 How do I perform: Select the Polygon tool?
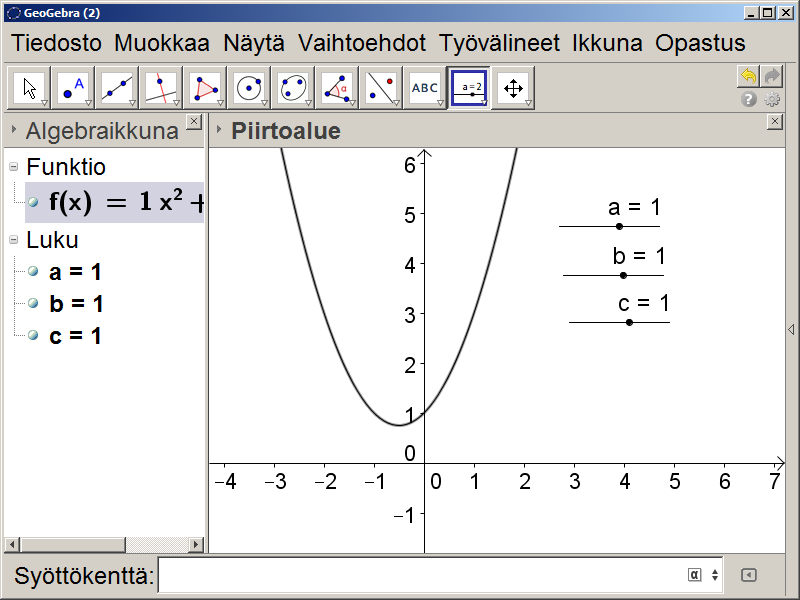205,88
